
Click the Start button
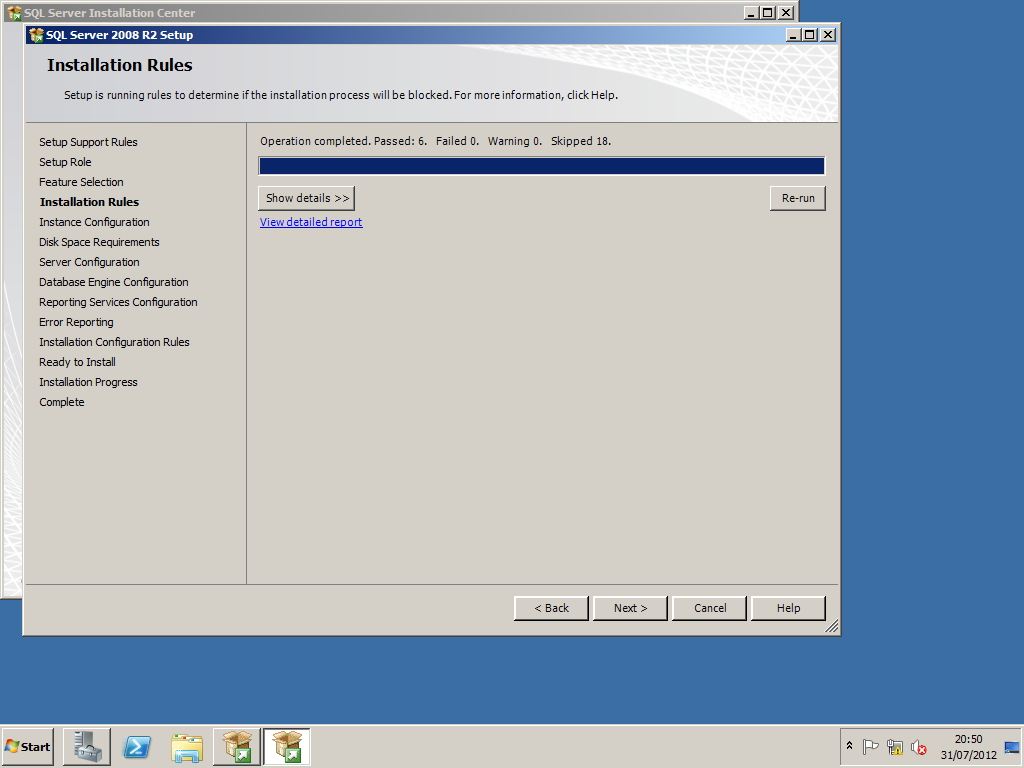click(27, 746)
